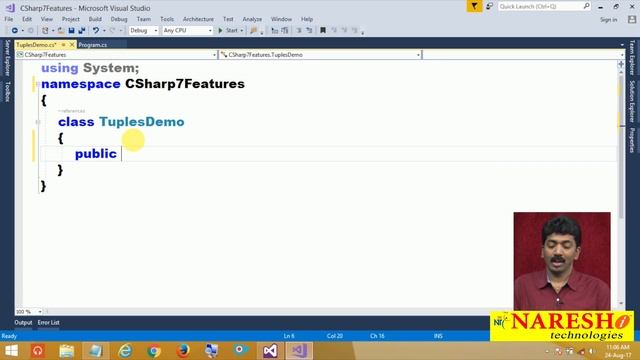Open the Build menu
The height and width of the screenshot is (360, 640).
(x=95, y=19)
